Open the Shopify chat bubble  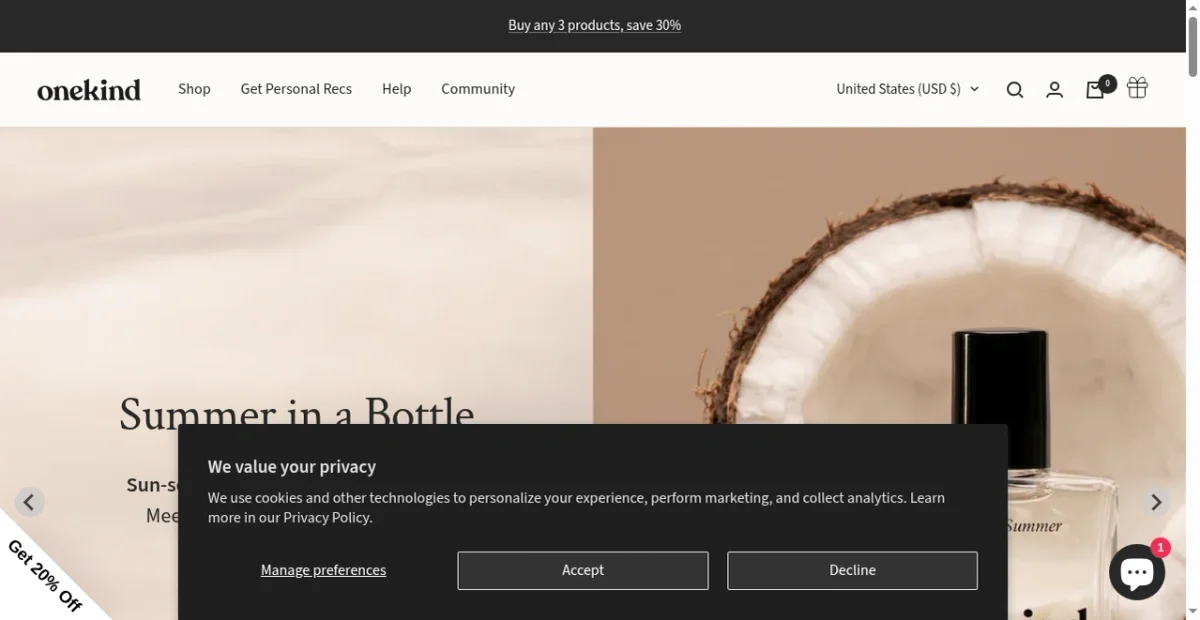point(1137,572)
